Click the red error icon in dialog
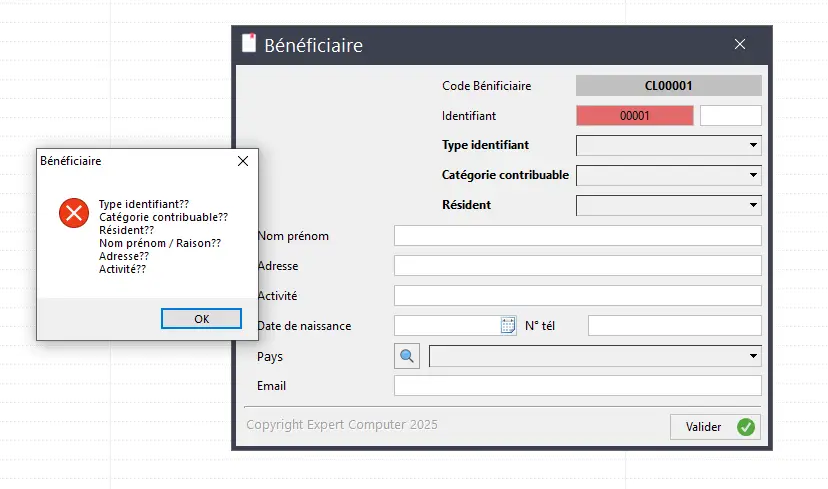This screenshot has height=489, width=828. click(73, 212)
